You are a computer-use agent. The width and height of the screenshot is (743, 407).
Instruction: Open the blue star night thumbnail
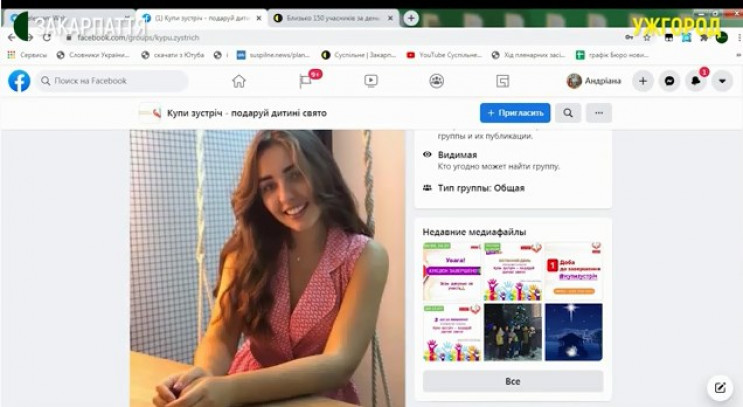click(573, 332)
